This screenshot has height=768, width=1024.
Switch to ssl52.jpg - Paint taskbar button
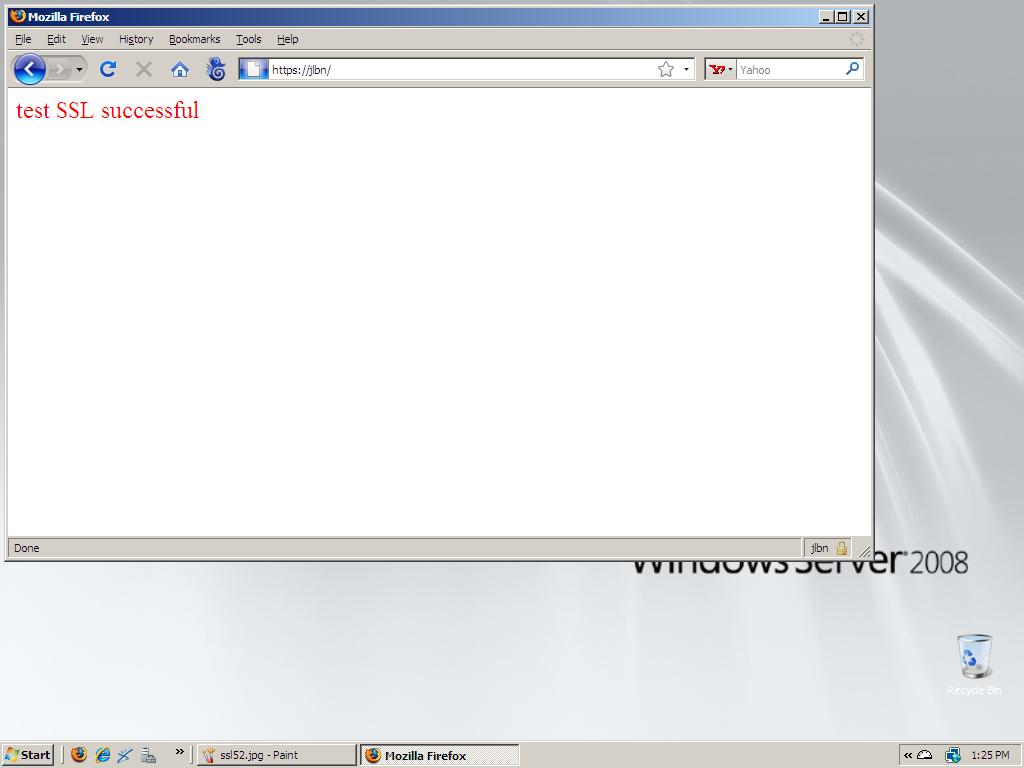(x=276, y=755)
